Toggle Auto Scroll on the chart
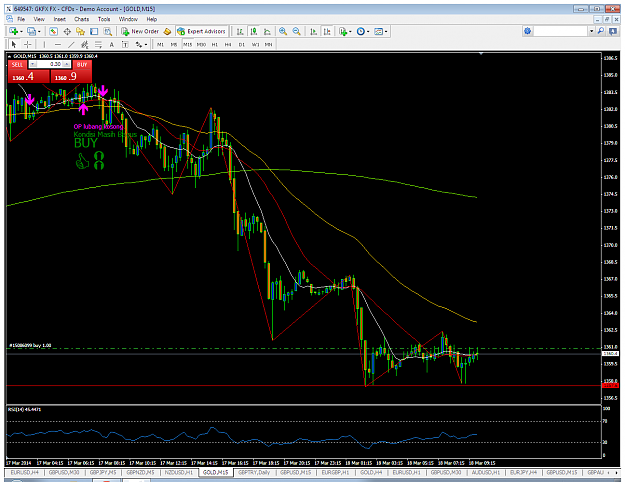 [x=314, y=31]
